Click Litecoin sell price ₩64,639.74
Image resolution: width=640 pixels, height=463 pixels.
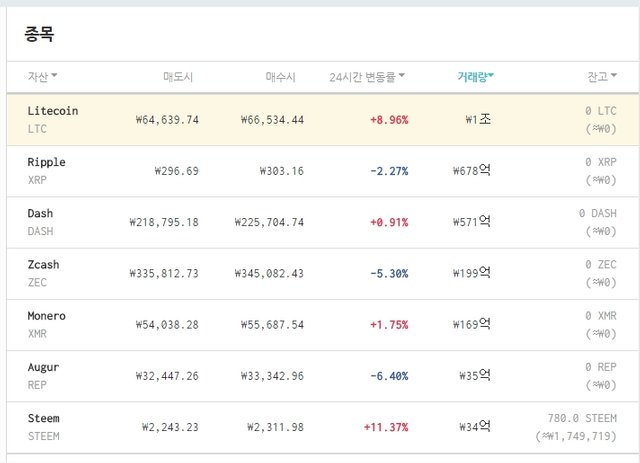coord(167,120)
